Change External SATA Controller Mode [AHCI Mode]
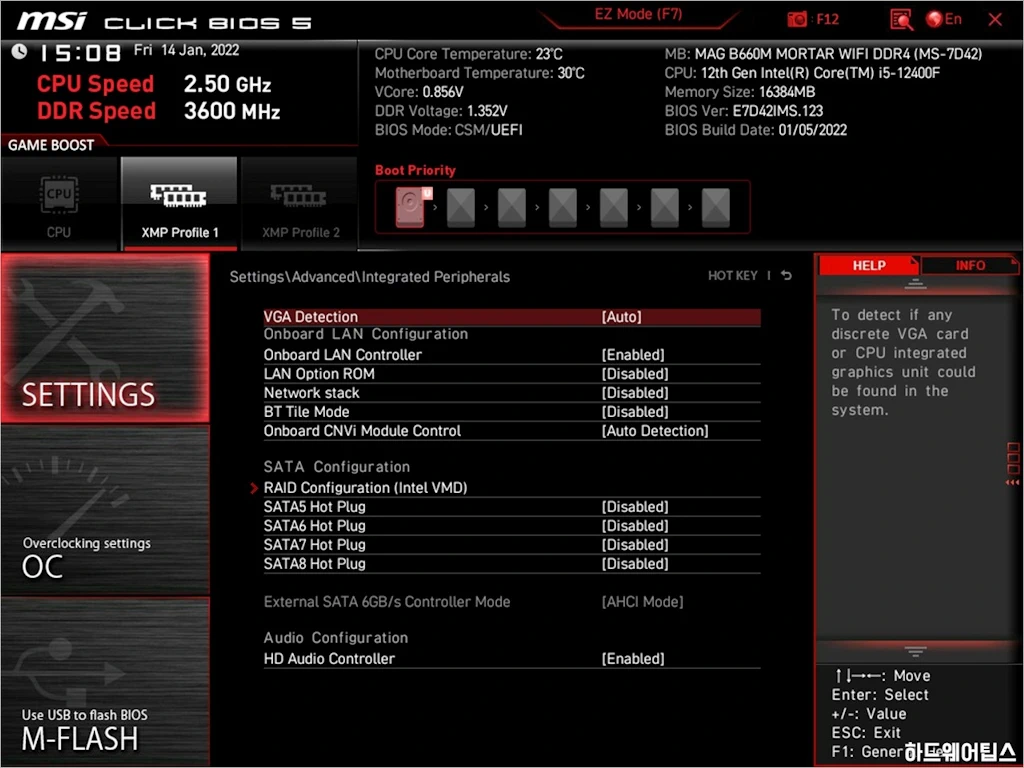Viewport: 1024px width, 768px height. tap(642, 601)
